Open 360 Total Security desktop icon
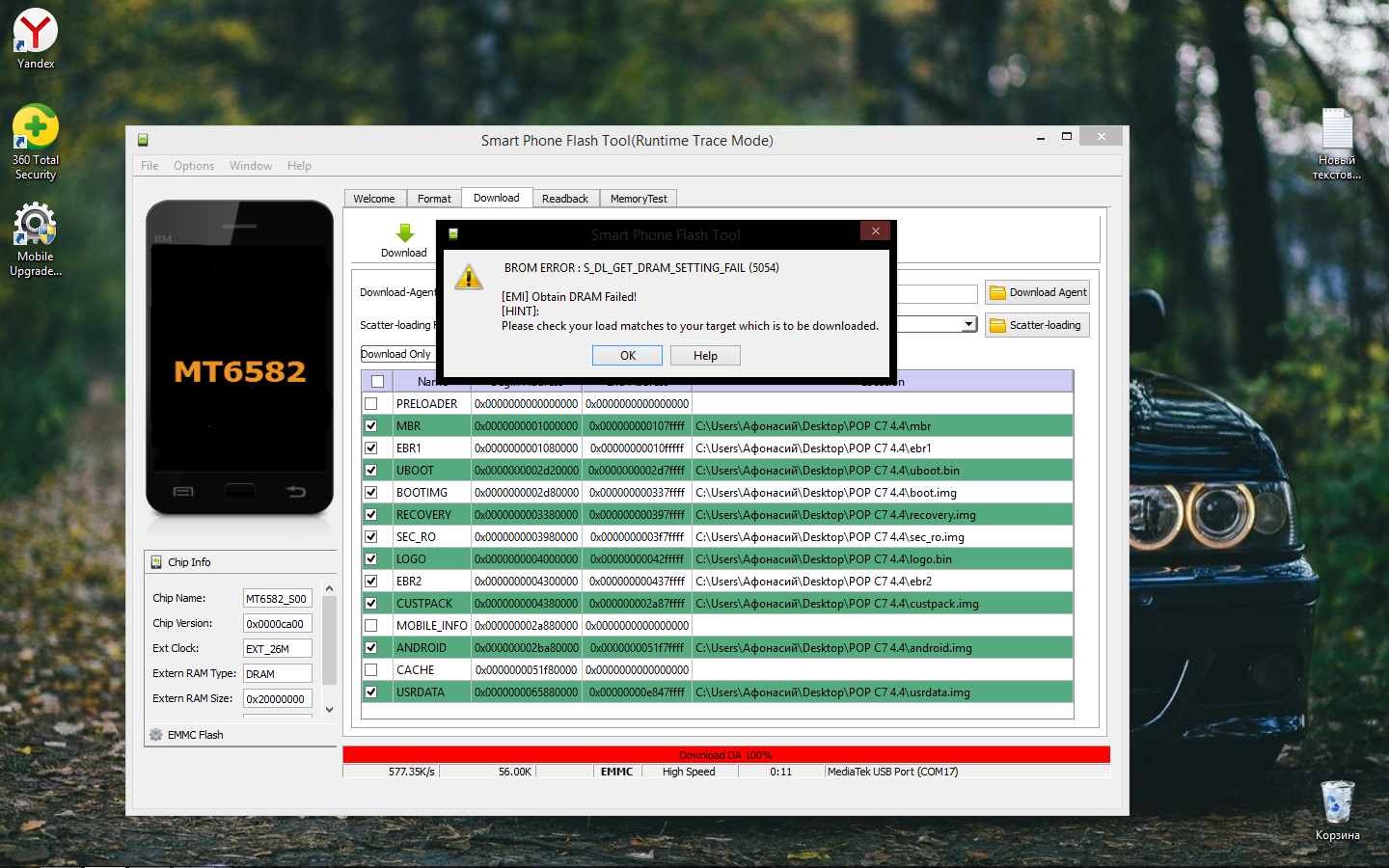This screenshot has width=1389, height=868. (x=36, y=127)
